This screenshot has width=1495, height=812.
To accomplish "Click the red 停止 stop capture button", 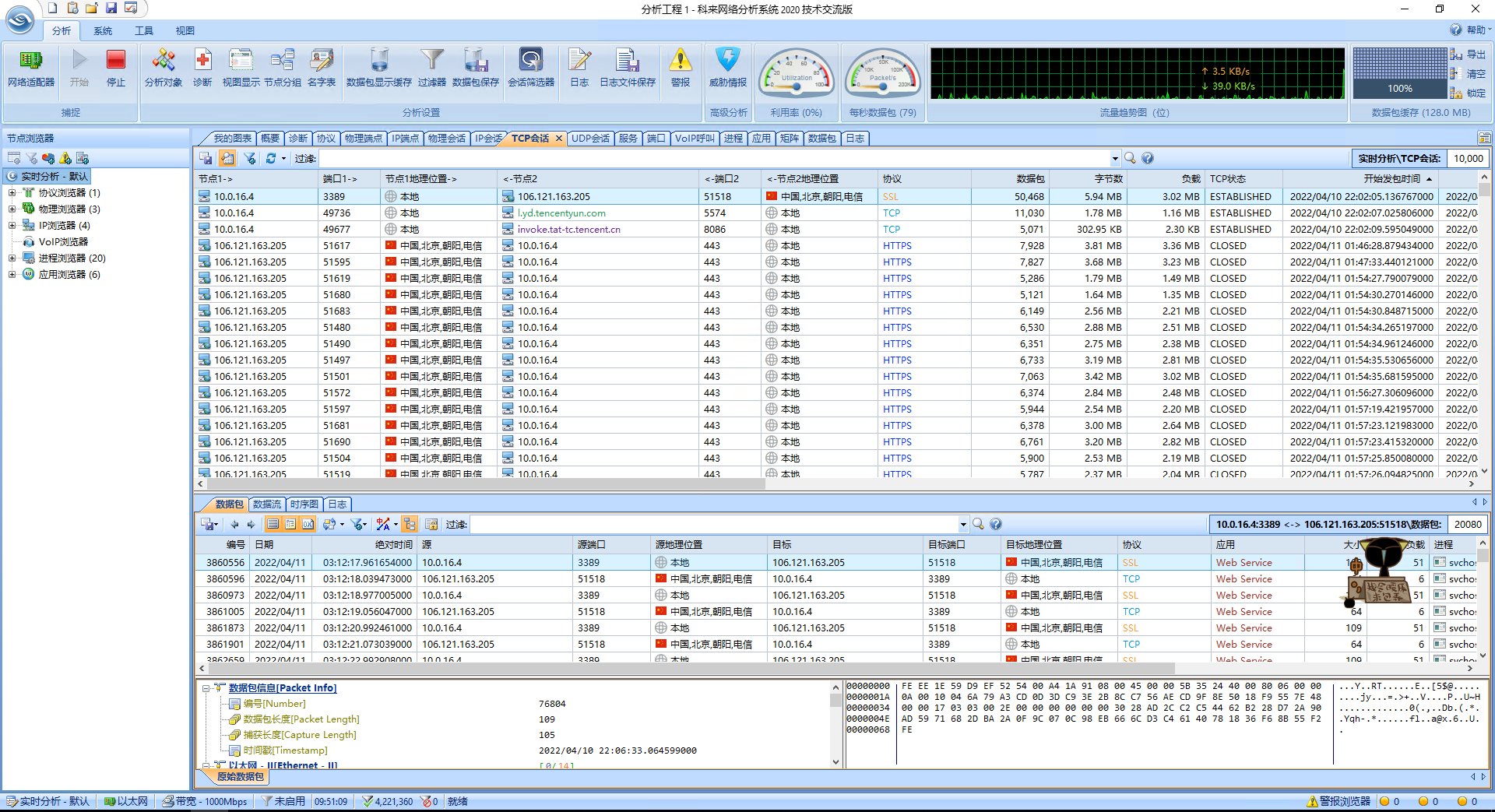I will point(116,68).
